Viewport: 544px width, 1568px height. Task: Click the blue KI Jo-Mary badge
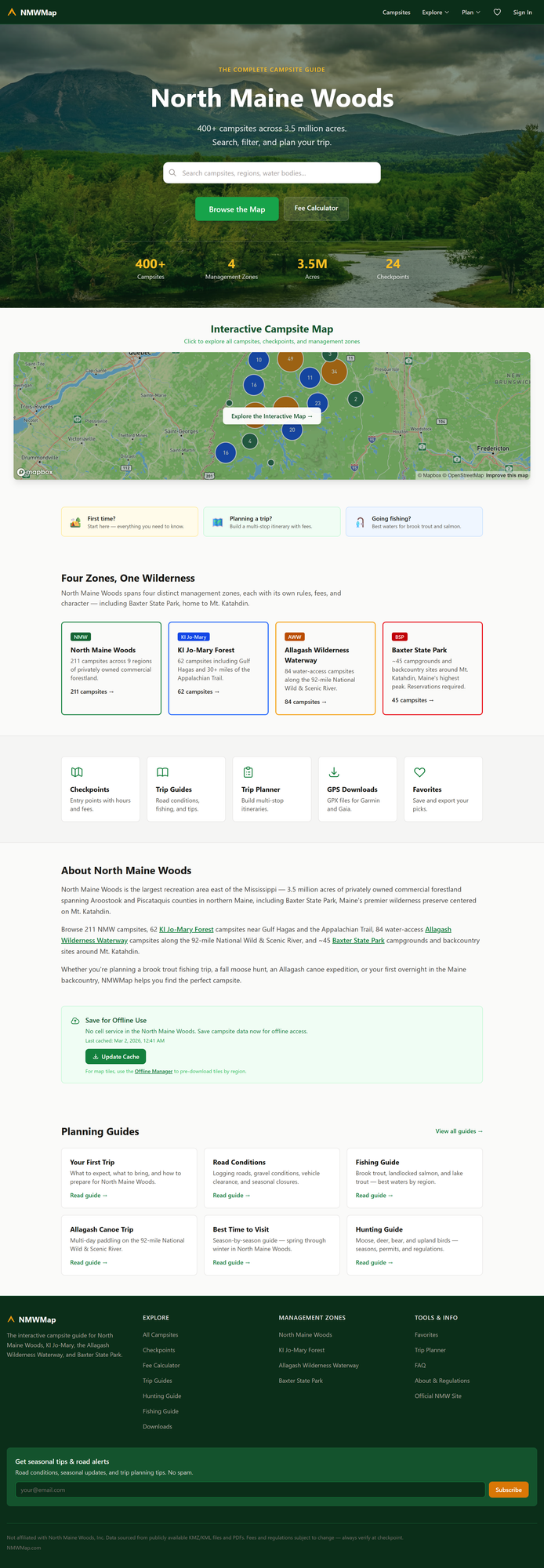194,637
